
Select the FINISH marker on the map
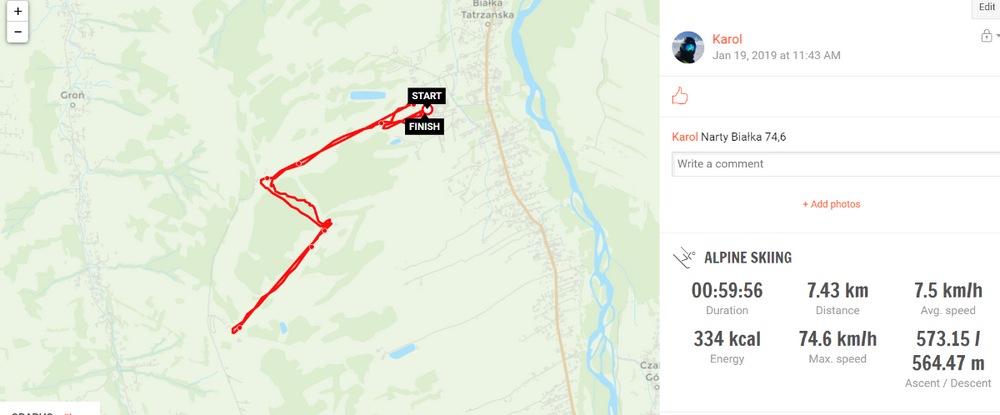click(x=424, y=127)
